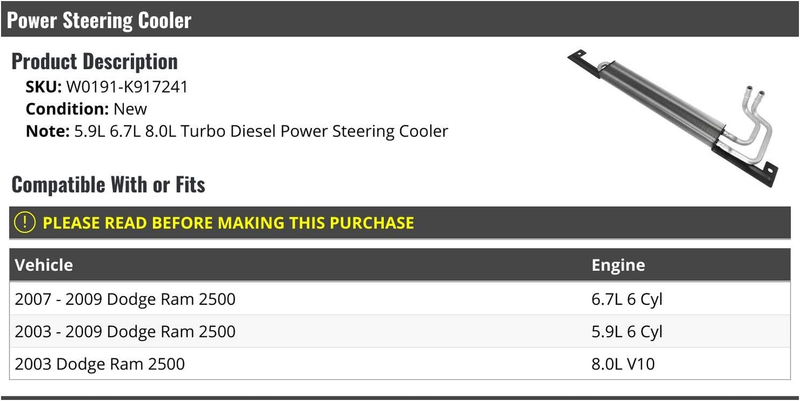Click the Compatible With or Fits heading

coord(108,184)
